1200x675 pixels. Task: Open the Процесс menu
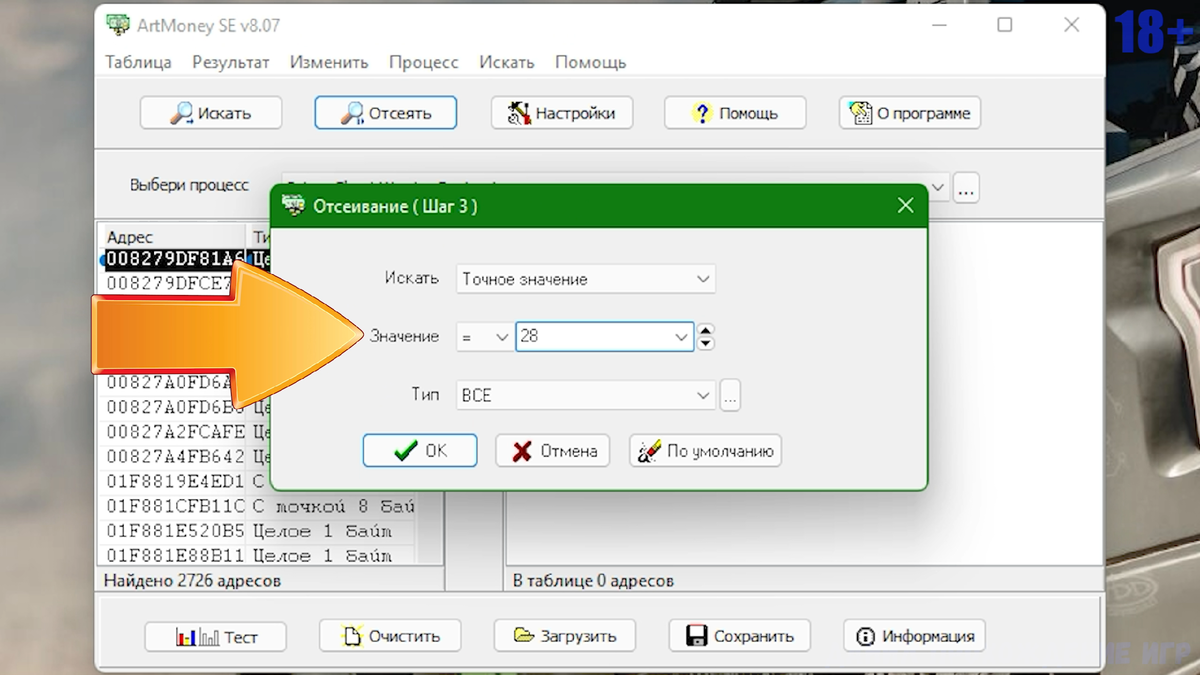click(x=424, y=62)
